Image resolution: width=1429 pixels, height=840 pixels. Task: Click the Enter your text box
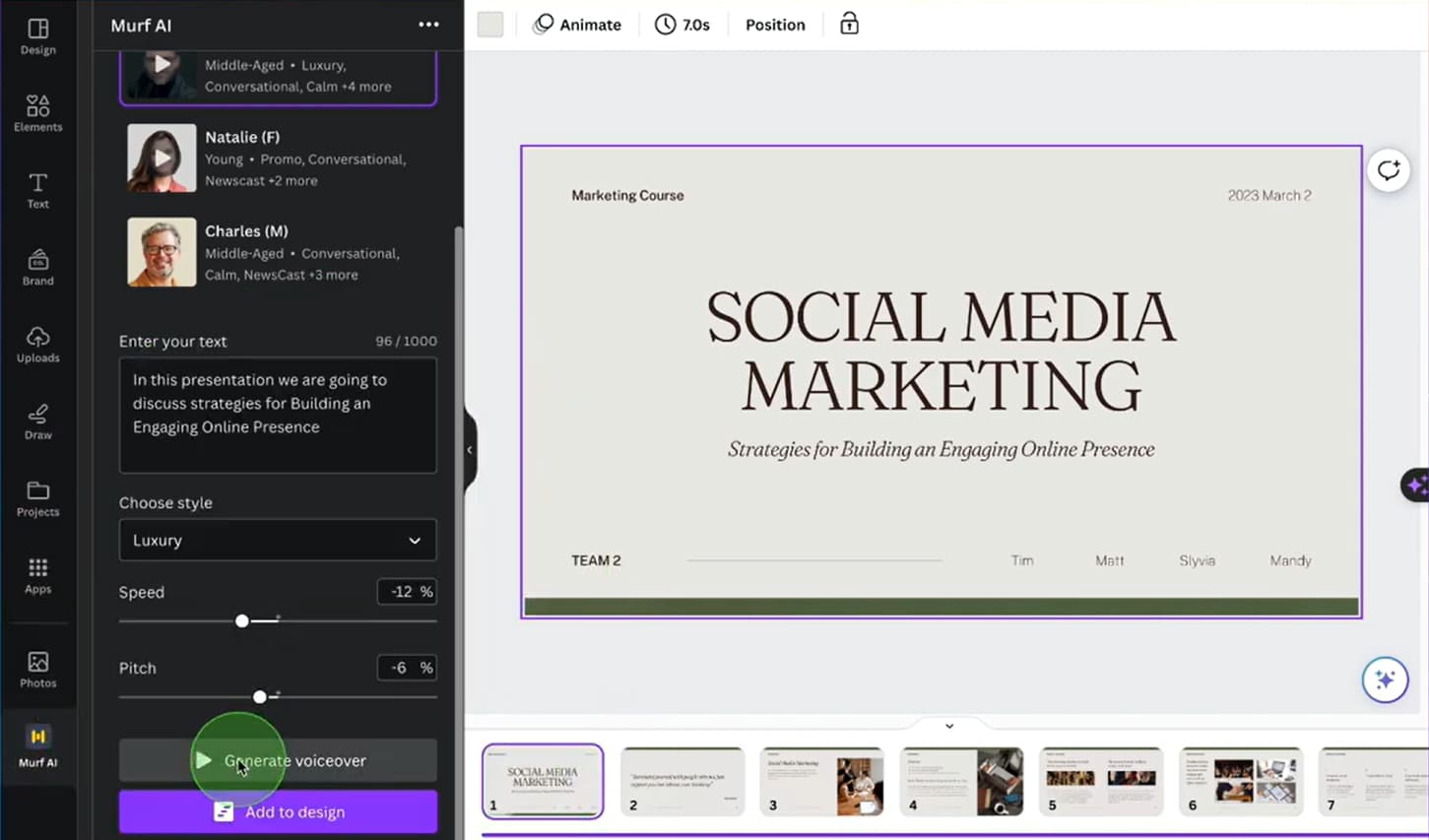pos(278,415)
